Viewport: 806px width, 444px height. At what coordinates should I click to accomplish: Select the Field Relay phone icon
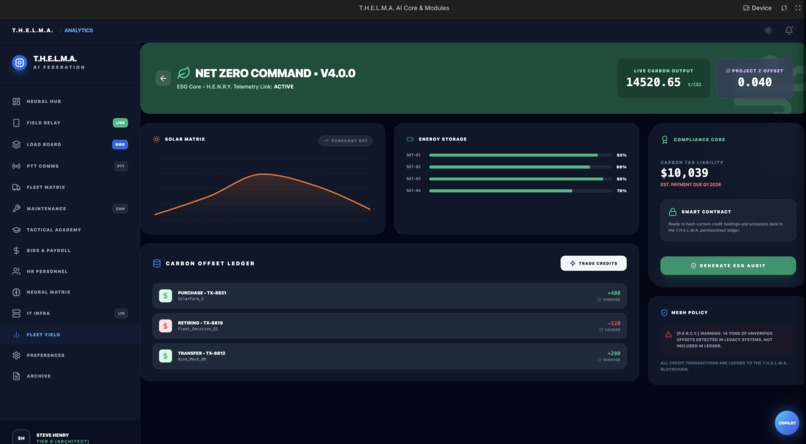pos(16,123)
